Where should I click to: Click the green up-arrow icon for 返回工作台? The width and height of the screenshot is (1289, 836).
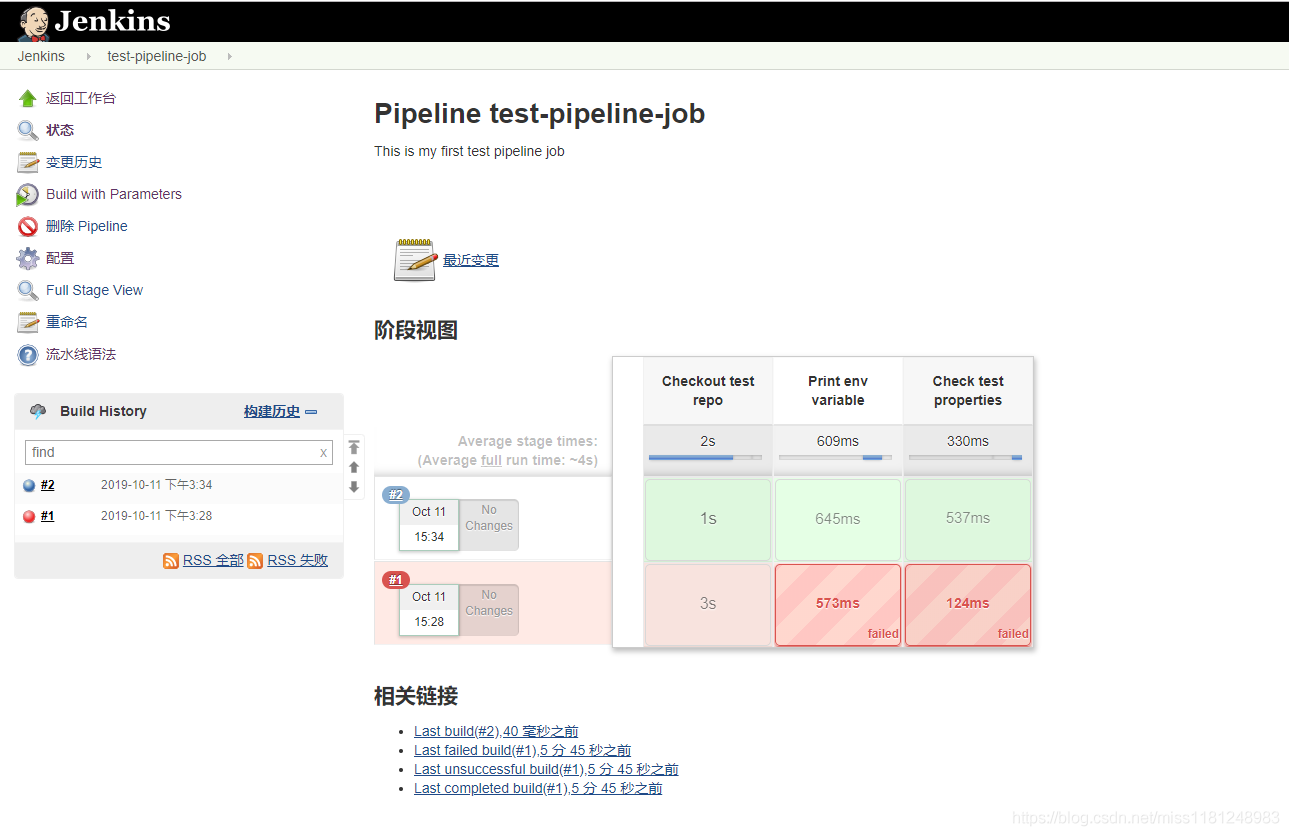pyautogui.click(x=28, y=98)
